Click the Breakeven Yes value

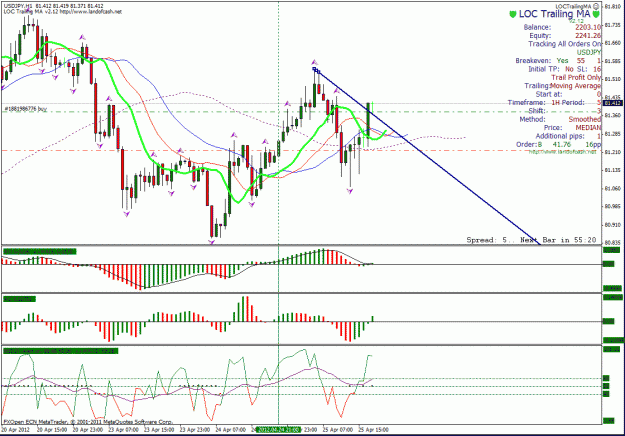[x=562, y=61]
